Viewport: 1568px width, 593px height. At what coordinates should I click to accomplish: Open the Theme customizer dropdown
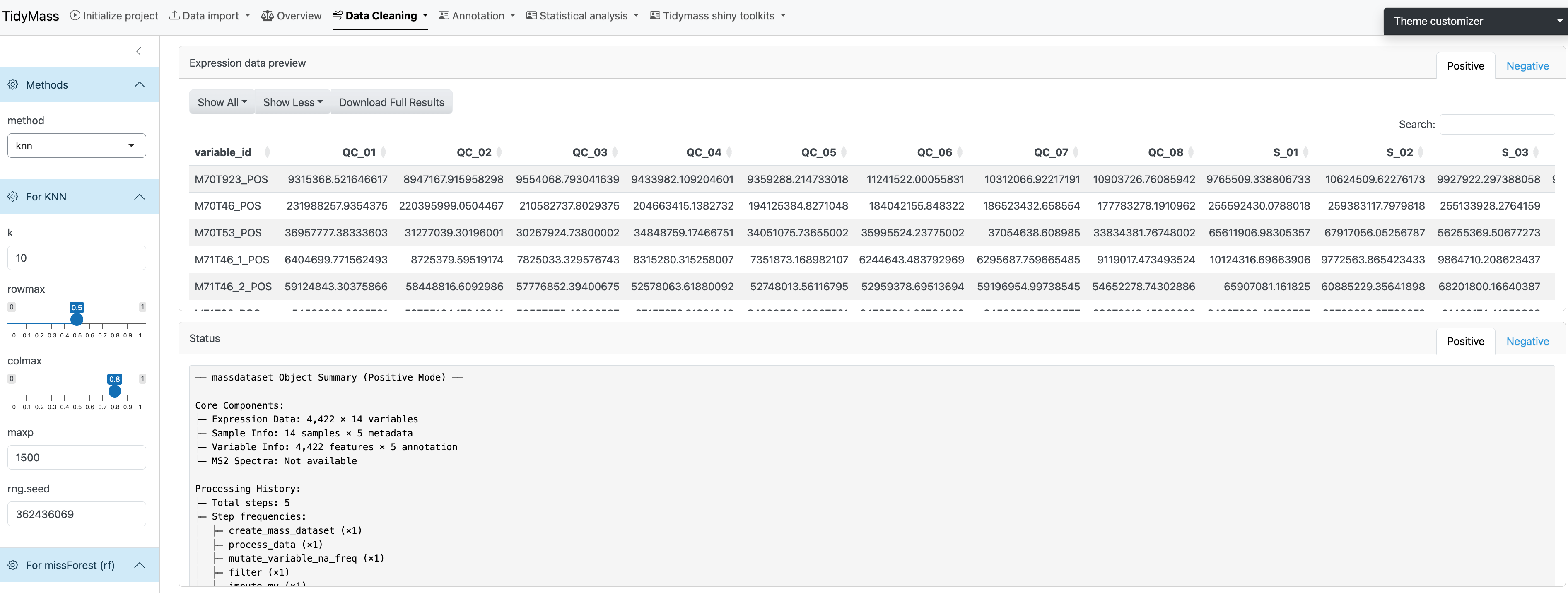coord(1476,21)
